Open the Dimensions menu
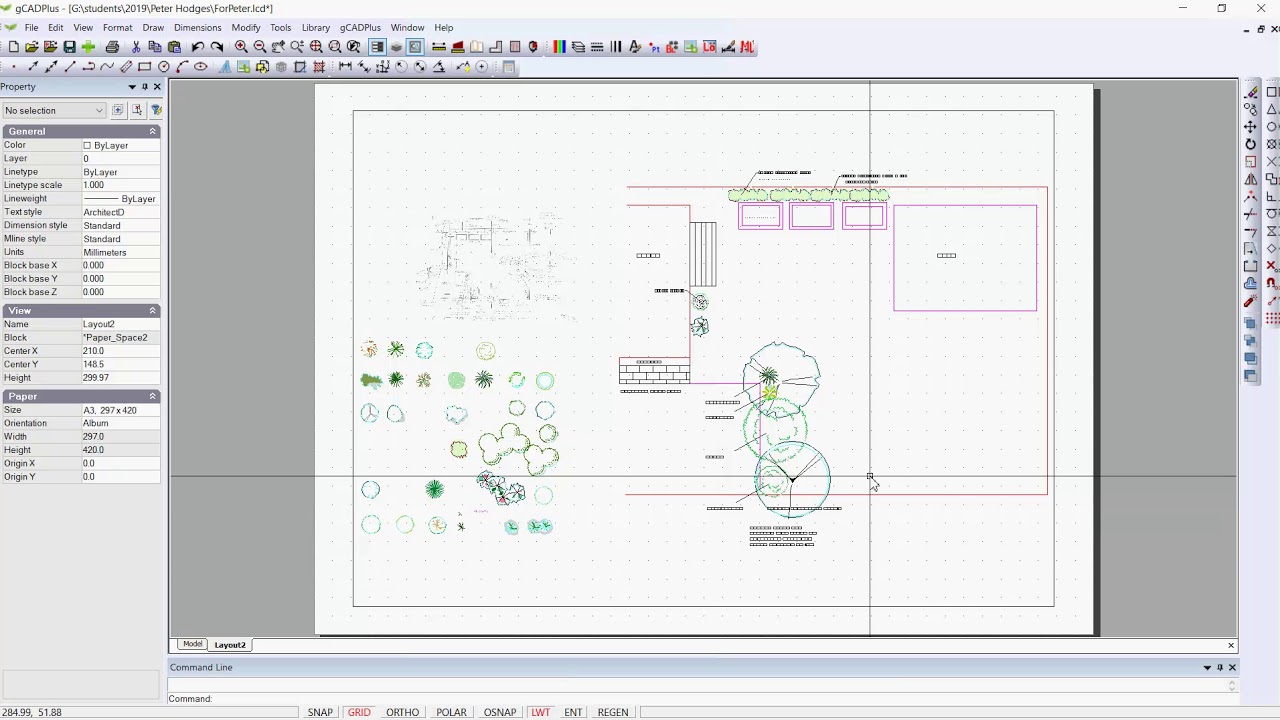This screenshot has height=720, width=1280. pos(197,27)
